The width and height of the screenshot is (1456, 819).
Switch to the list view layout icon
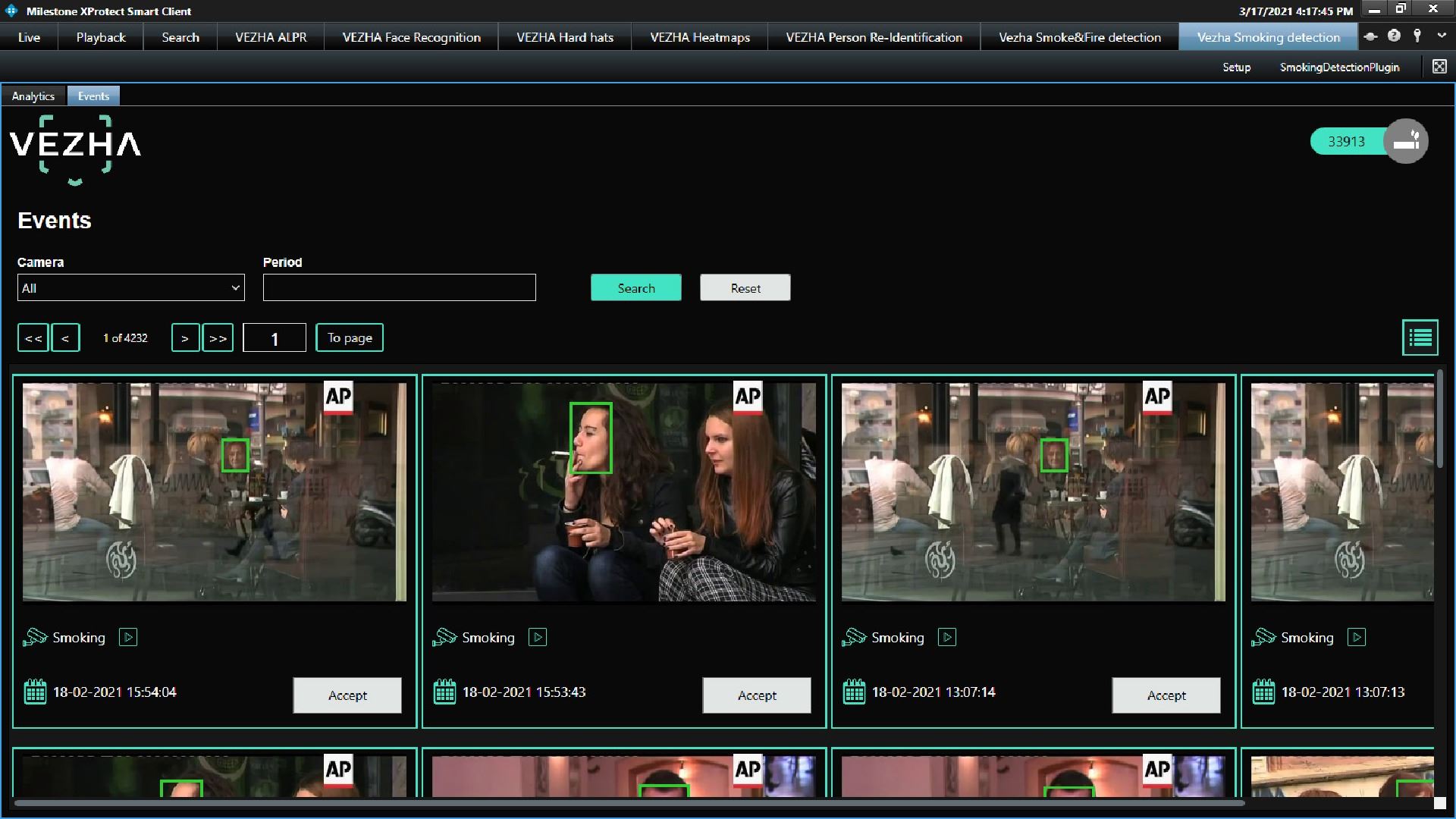click(x=1420, y=337)
